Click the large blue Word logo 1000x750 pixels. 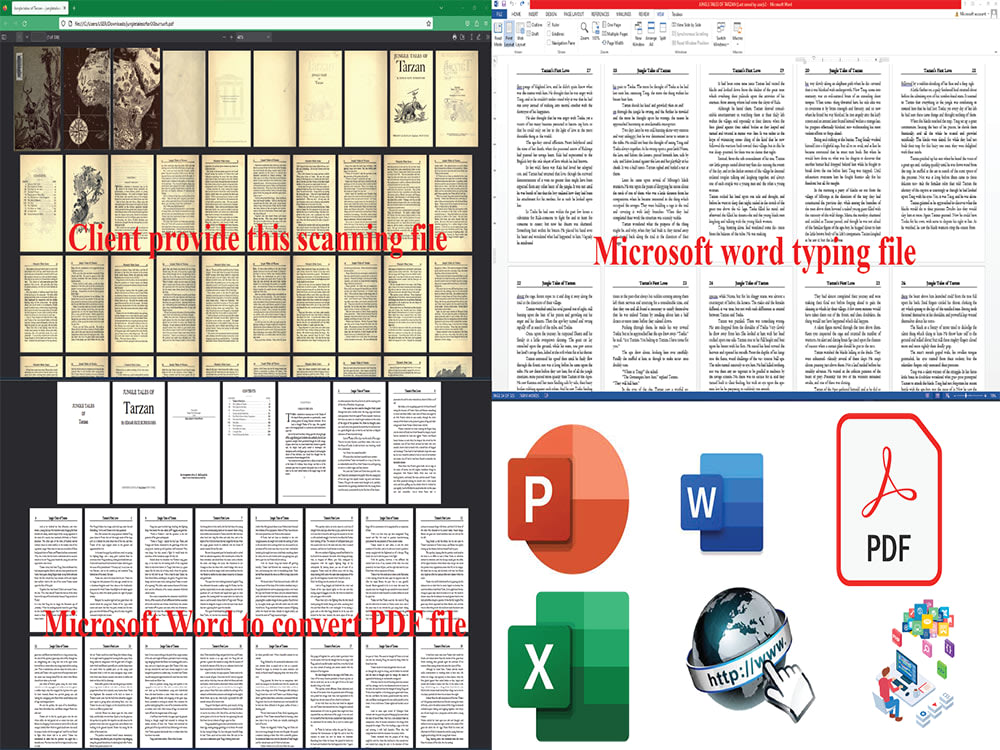(x=722, y=503)
